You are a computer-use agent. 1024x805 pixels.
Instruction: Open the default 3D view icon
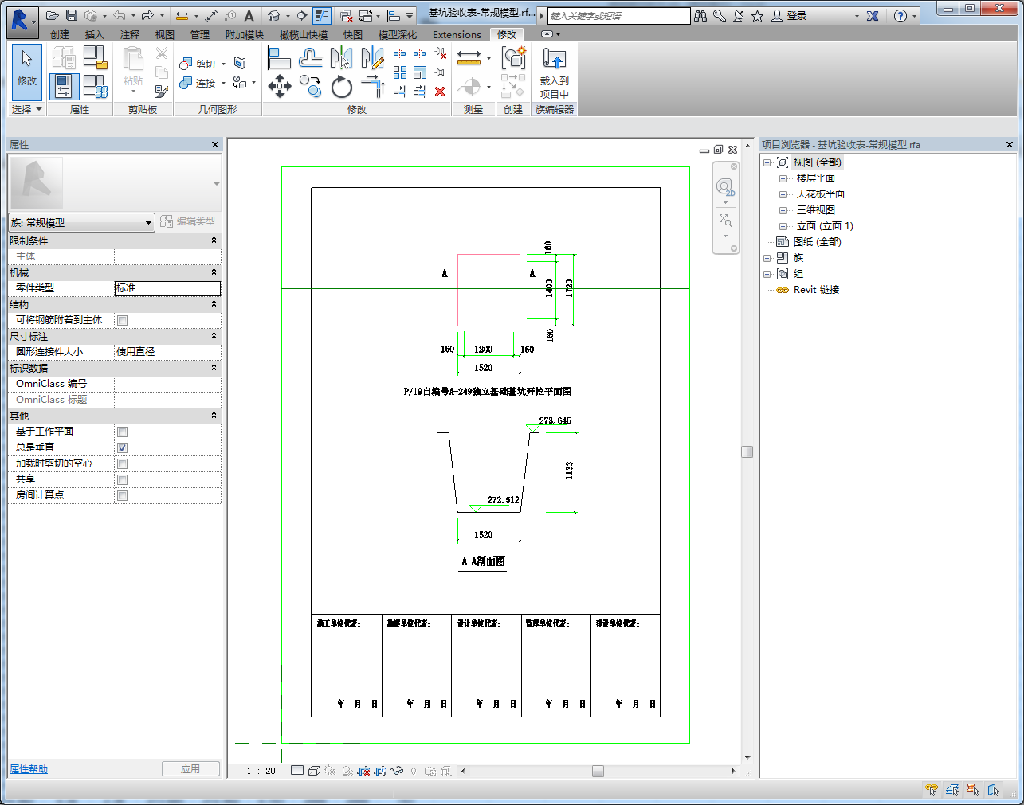coord(274,16)
